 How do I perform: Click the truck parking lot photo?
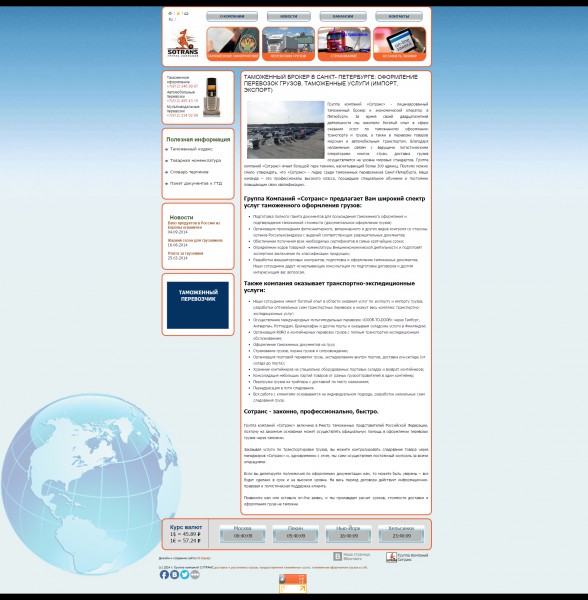coord(285,130)
